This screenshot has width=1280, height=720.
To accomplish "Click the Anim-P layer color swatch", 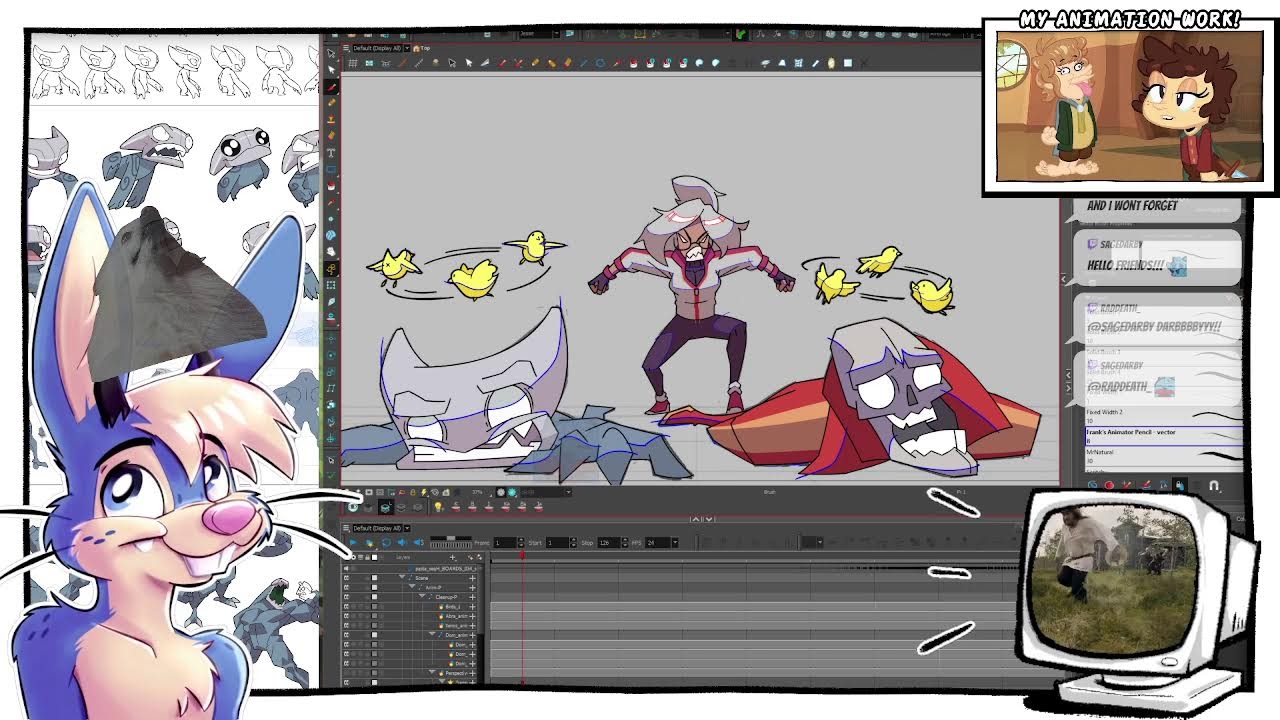I will 374,587.
